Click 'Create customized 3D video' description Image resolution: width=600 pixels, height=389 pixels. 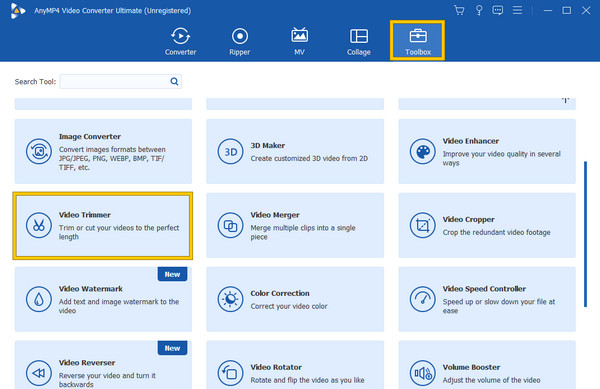(309, 158)
